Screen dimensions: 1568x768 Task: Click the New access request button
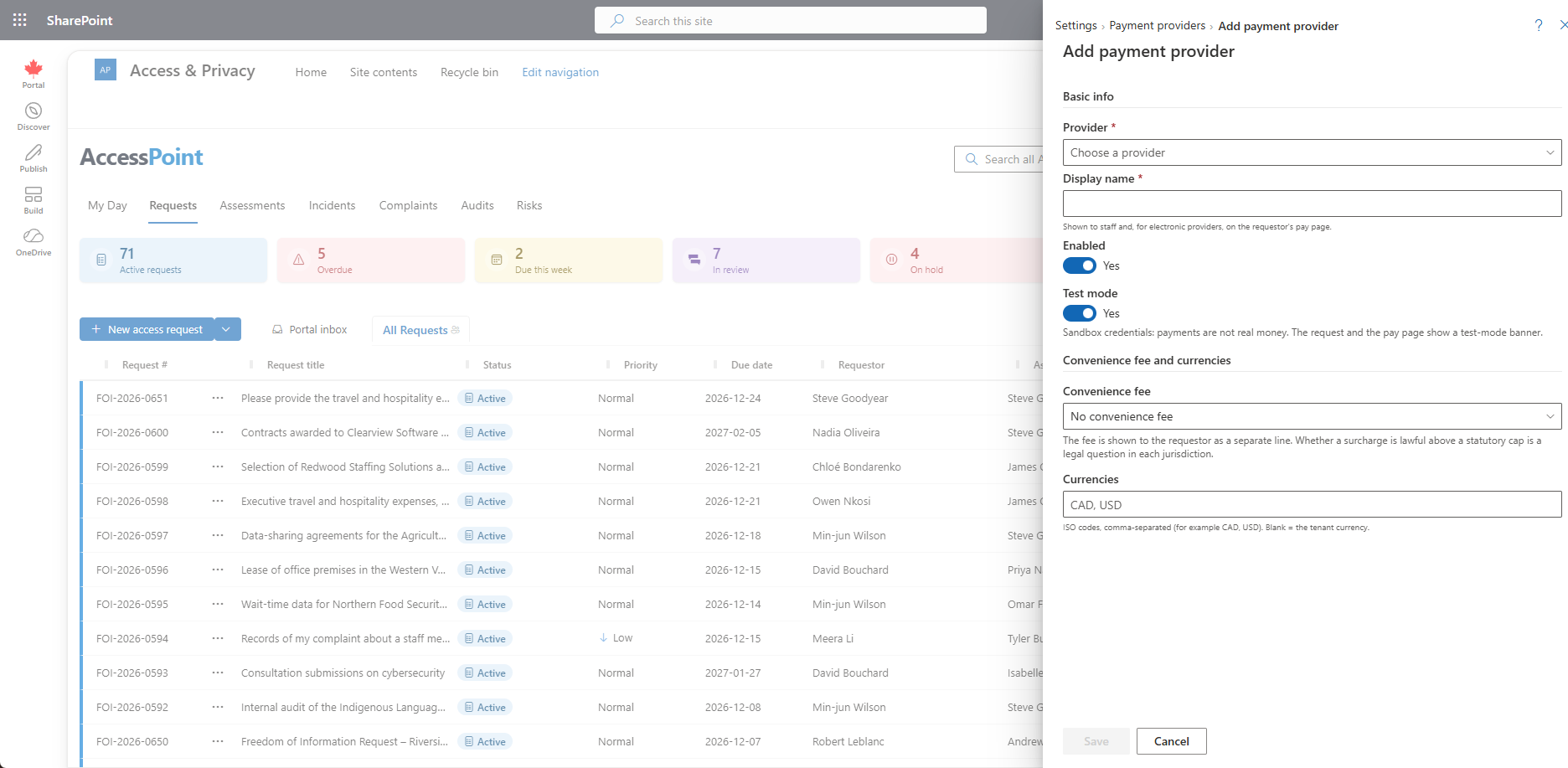click(x=147, y=329)
